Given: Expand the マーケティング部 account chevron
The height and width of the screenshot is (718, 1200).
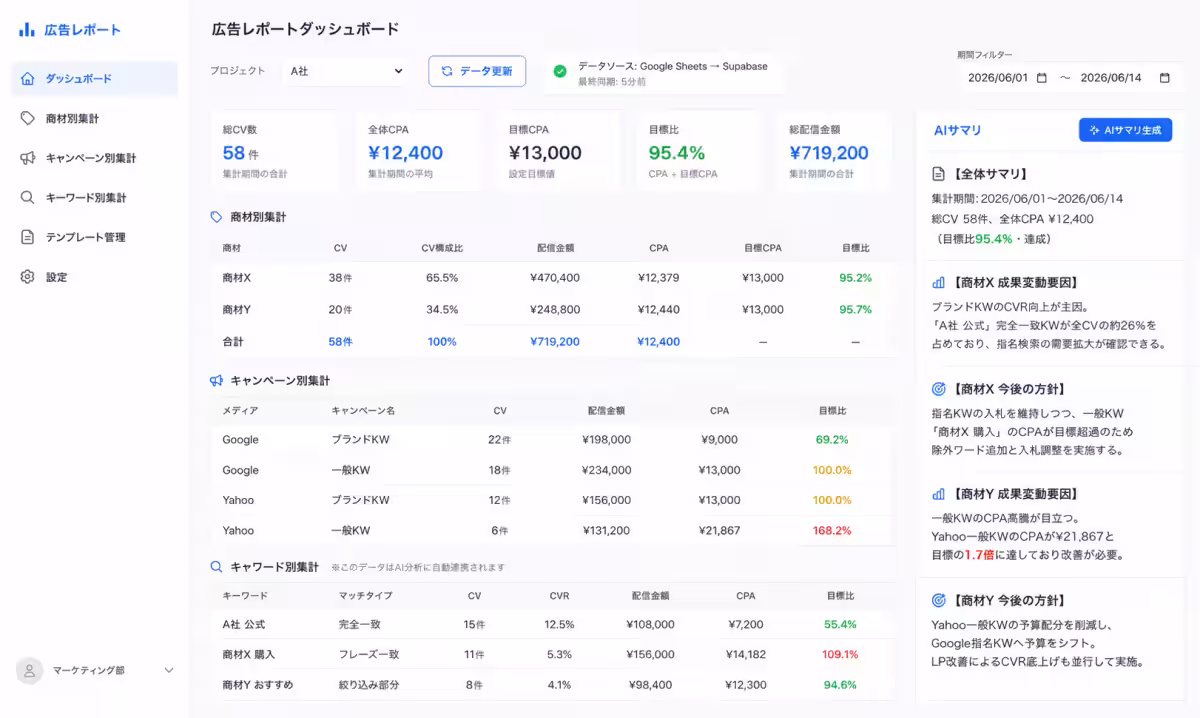Looking at the screenshot, I should tap(169, 670).
